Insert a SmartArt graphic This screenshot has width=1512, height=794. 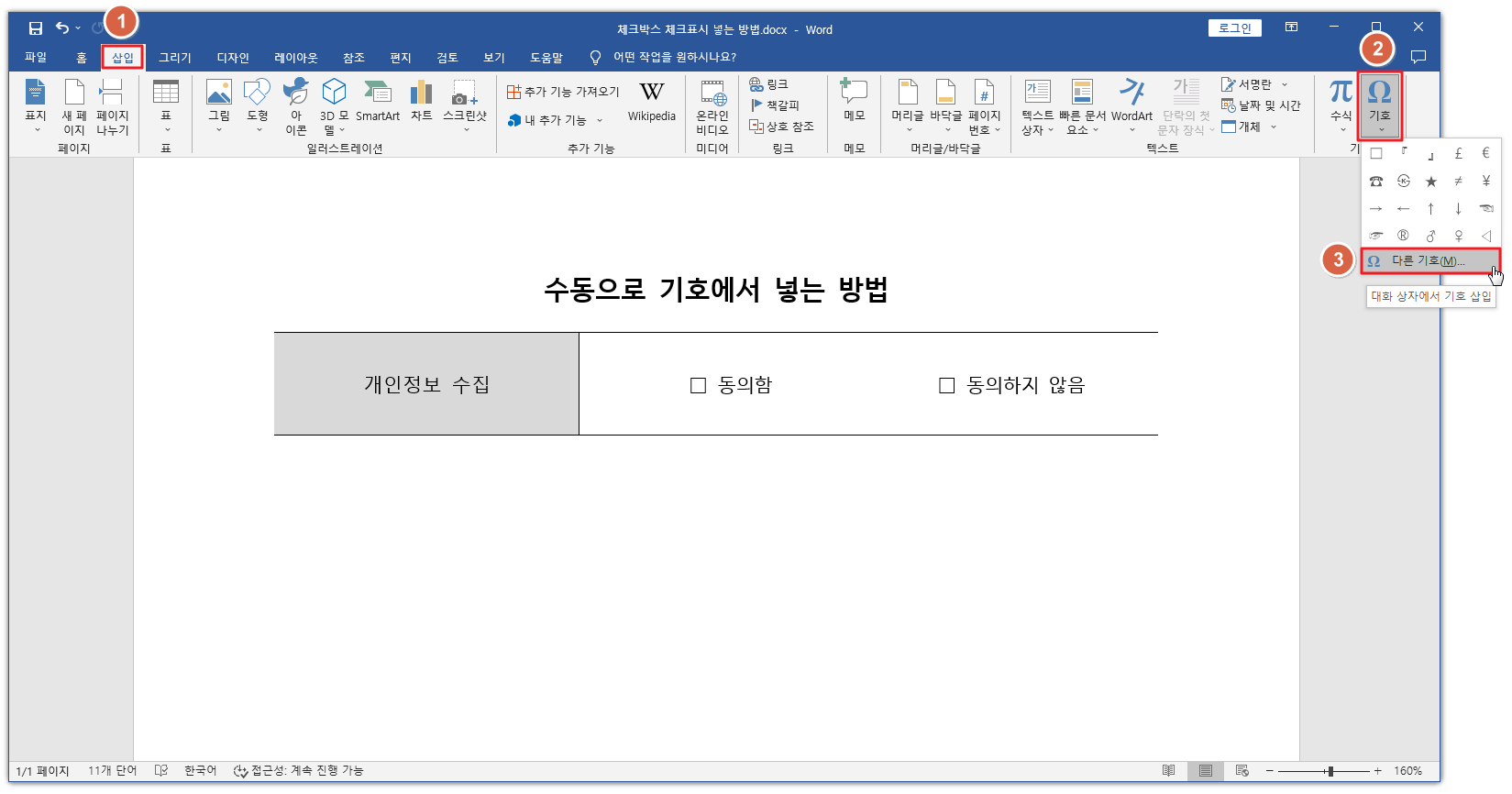[378, 101]
